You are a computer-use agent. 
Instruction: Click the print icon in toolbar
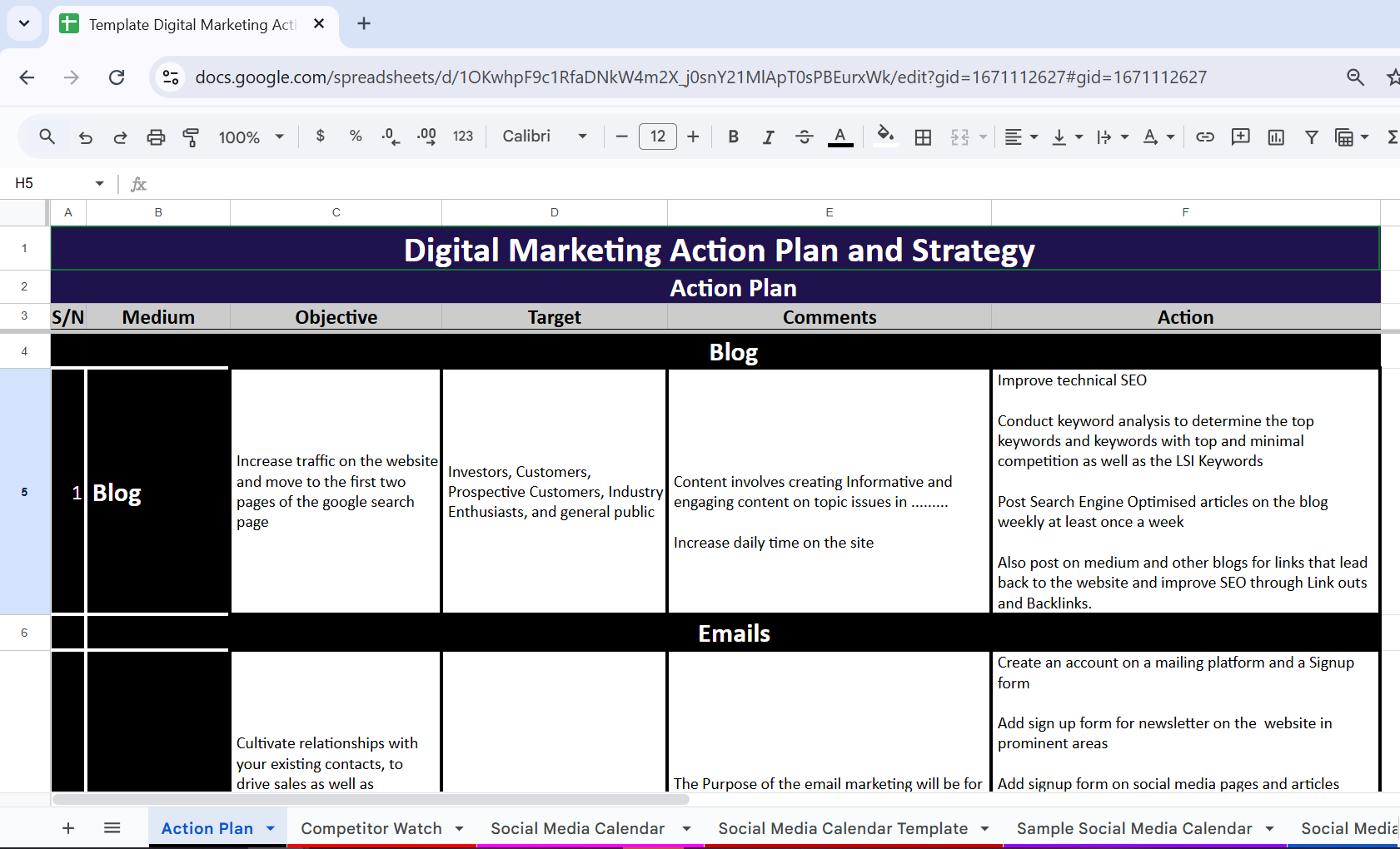pos(156,137)
